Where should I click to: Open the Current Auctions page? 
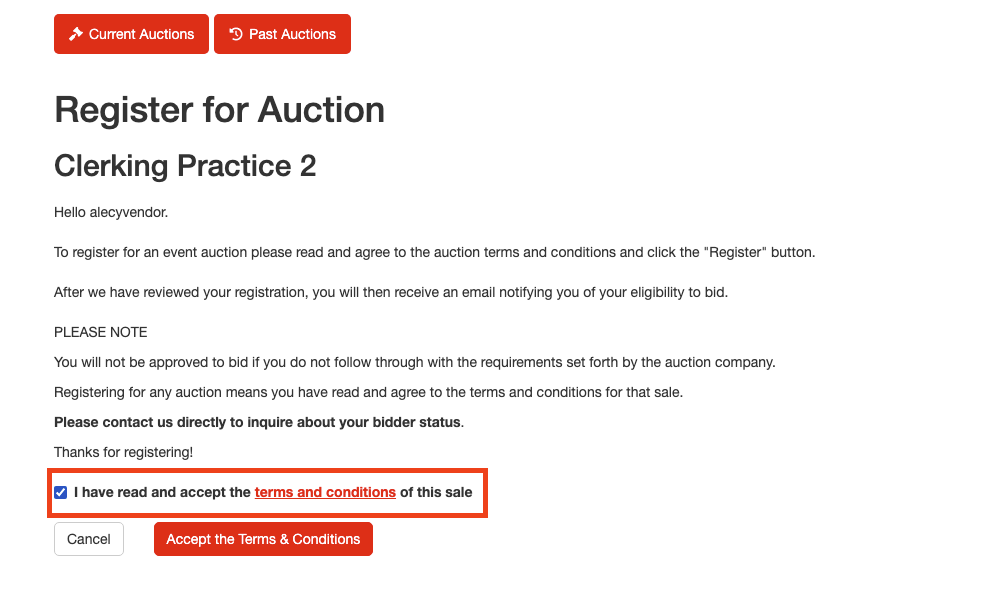[x=131, y=34]
